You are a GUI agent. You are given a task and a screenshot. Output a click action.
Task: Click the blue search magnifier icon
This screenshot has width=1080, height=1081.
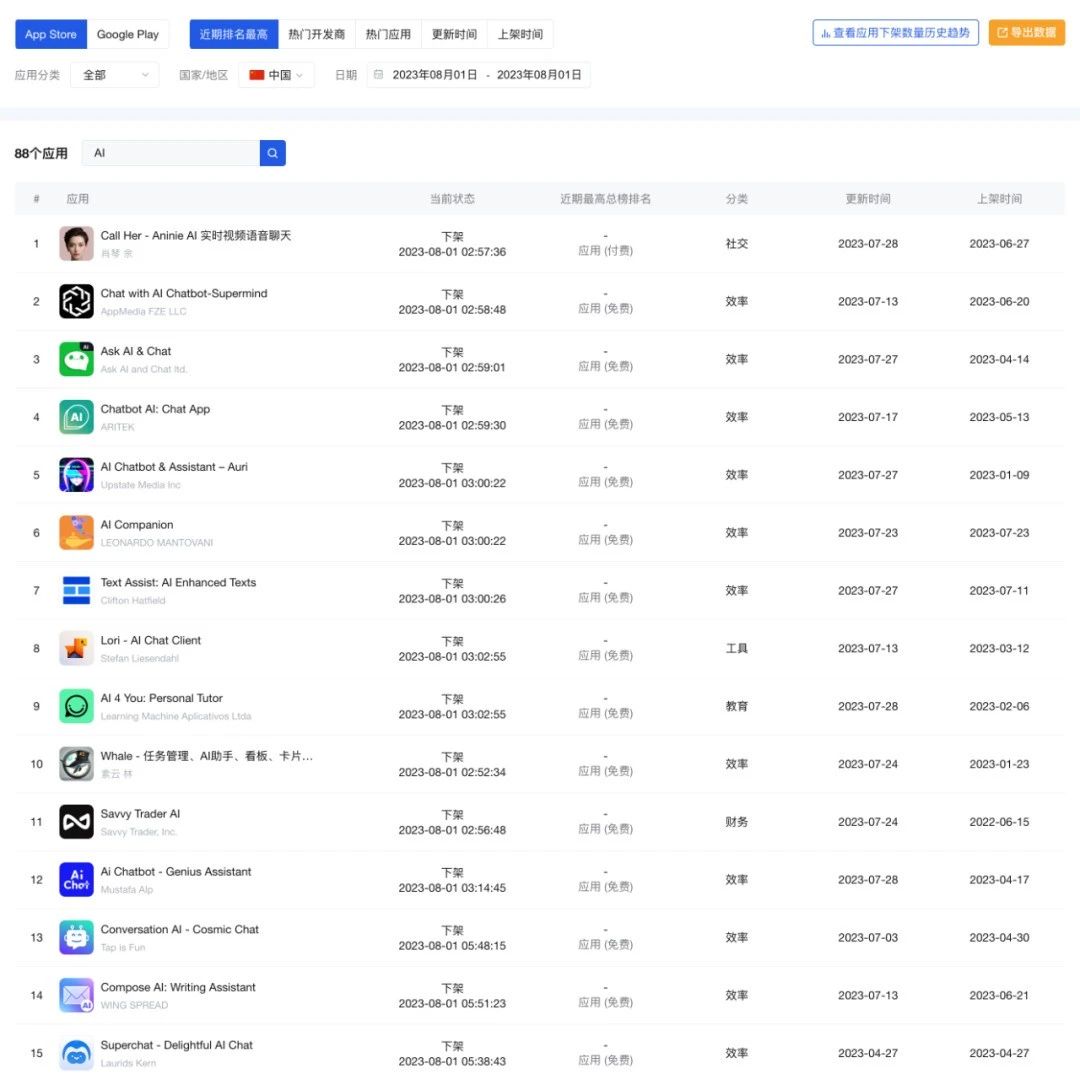point(272,153)
